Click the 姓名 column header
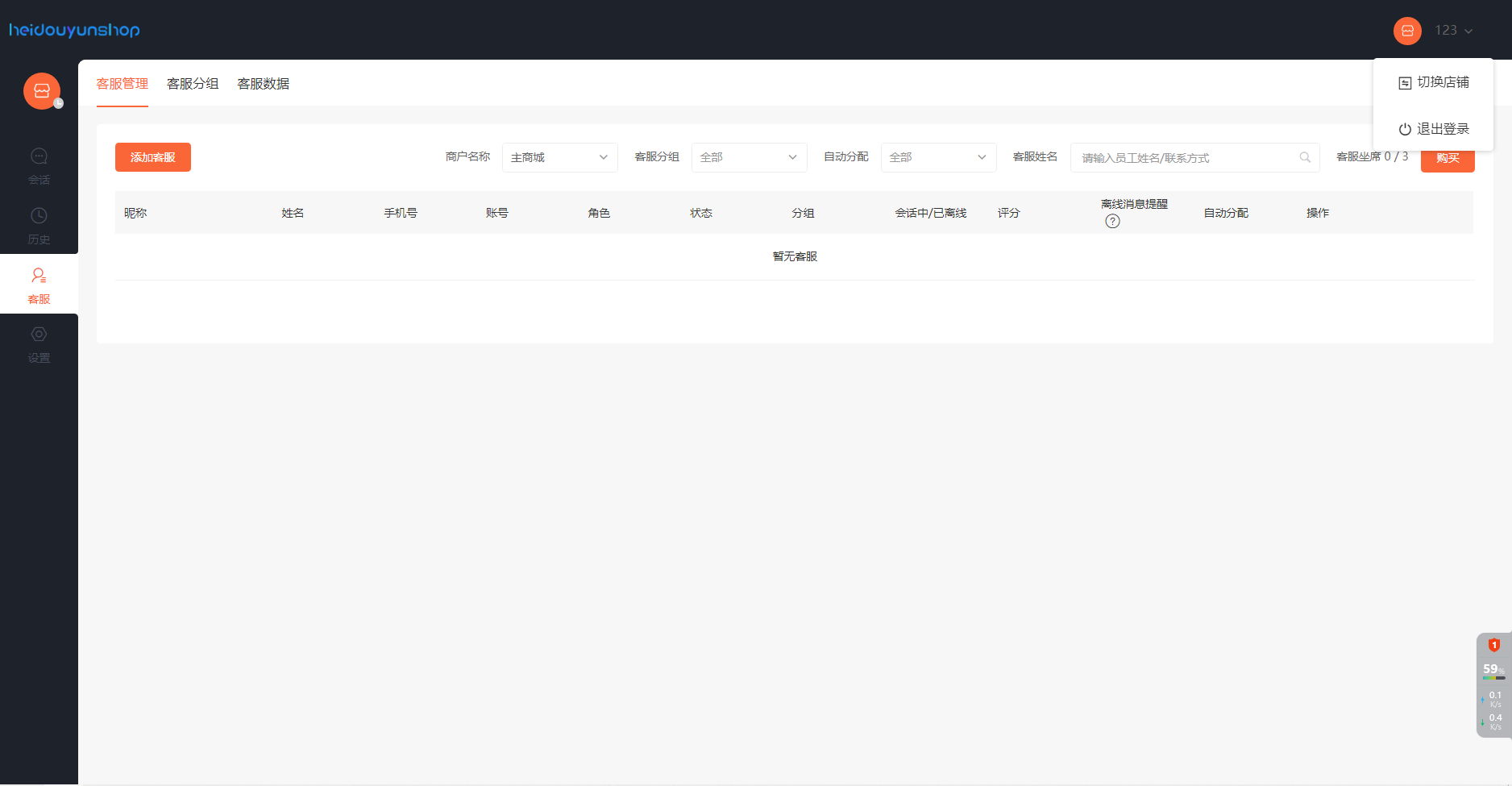The height and width of the screenshot is (786, 1512). click(x=293, y=213)
